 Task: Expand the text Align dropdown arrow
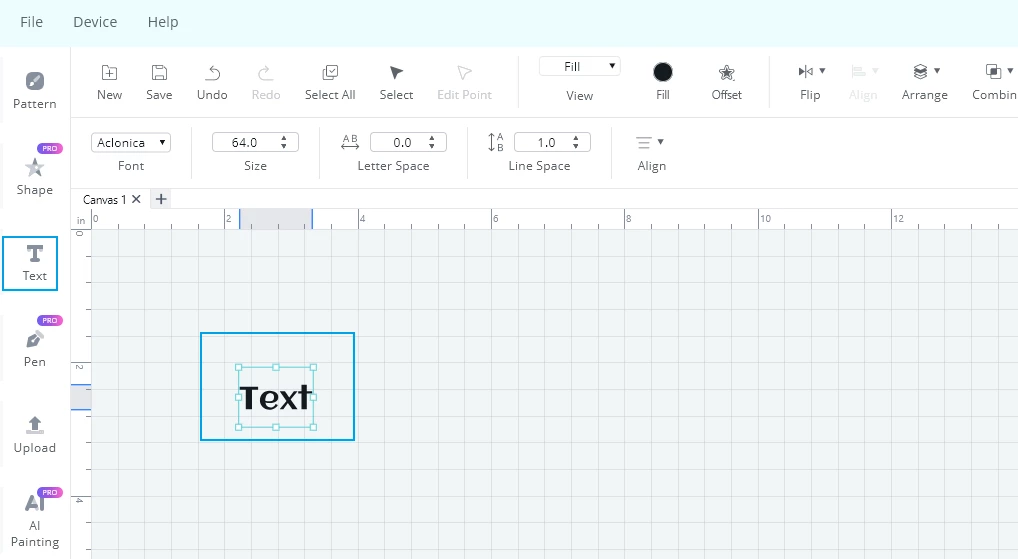coord(660,142)
